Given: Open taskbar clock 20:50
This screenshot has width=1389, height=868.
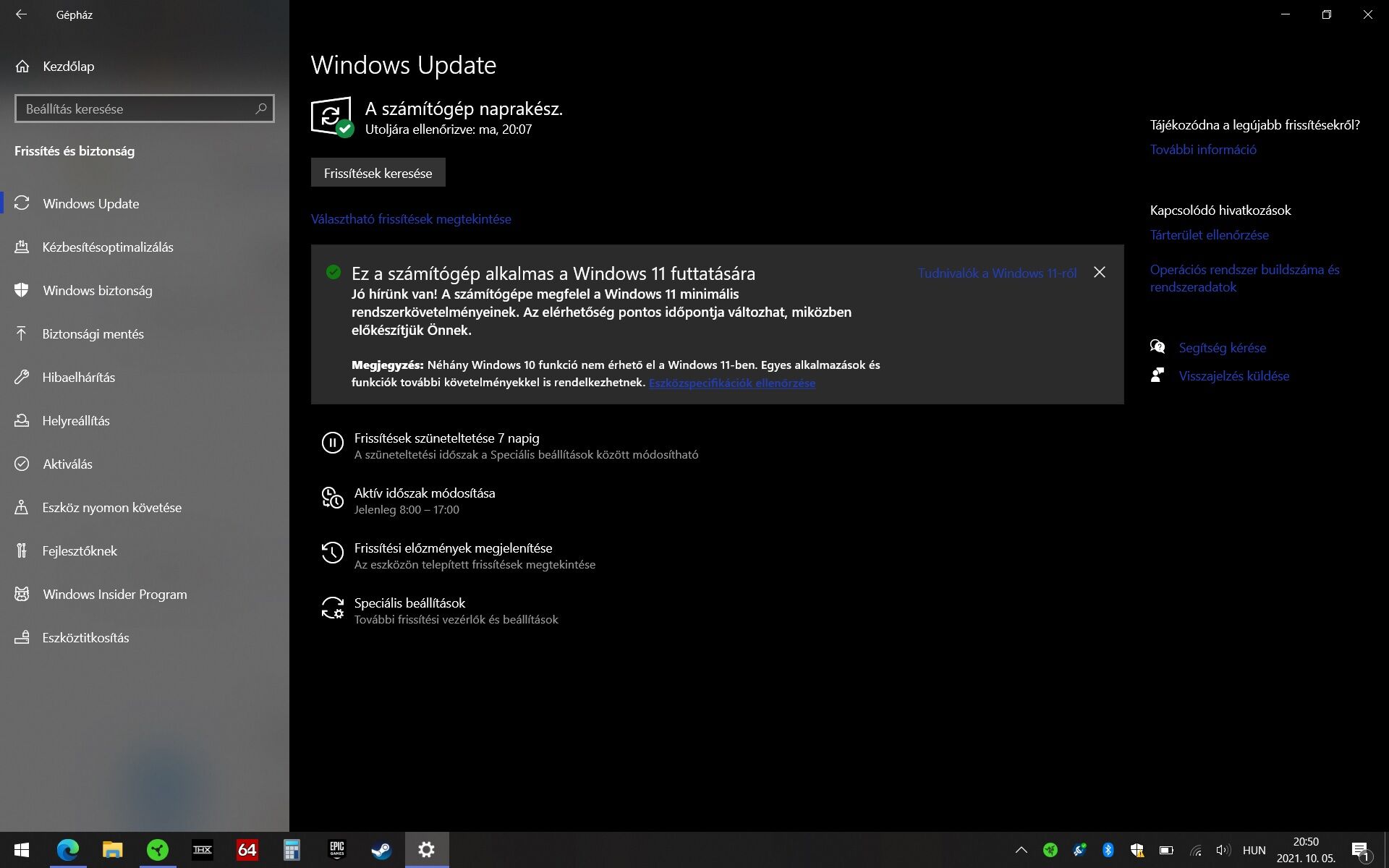Looking at the screenshot, I should click(x=1306, y=850).
